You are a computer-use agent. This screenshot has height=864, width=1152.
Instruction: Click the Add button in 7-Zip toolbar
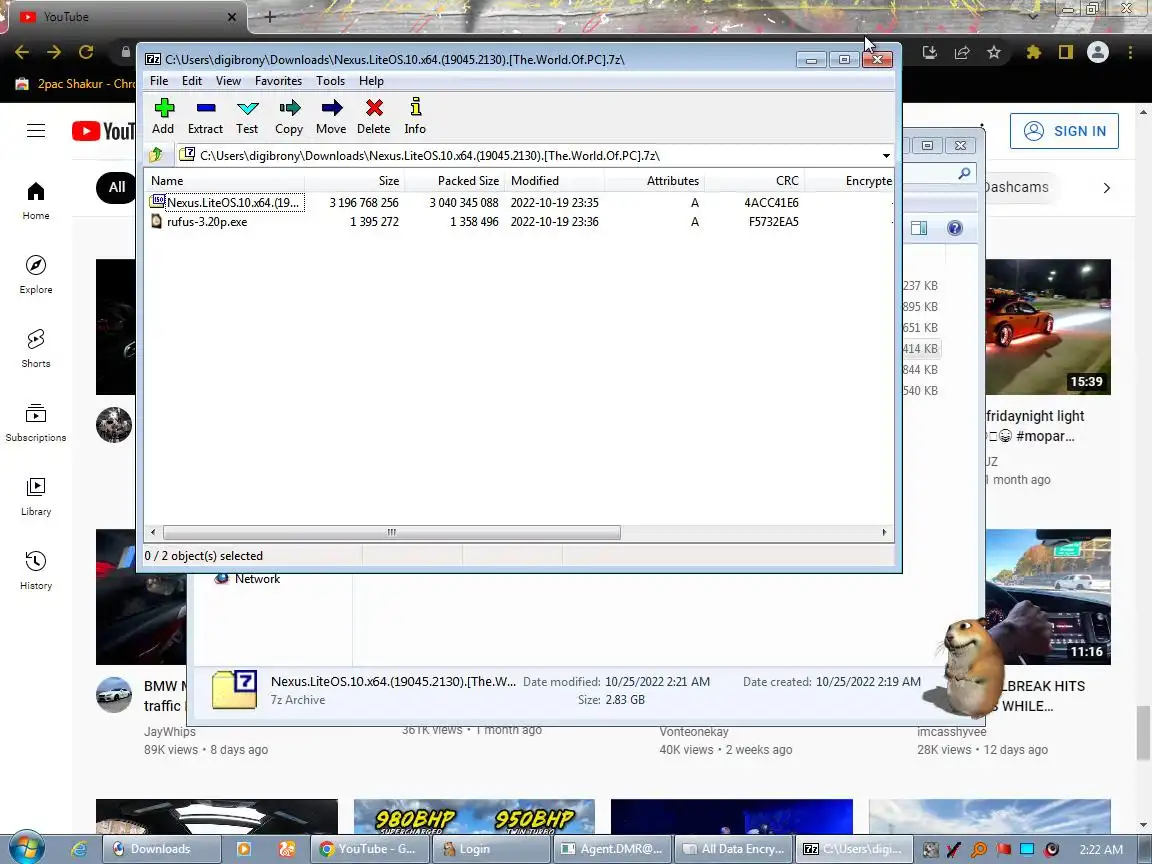163,116
